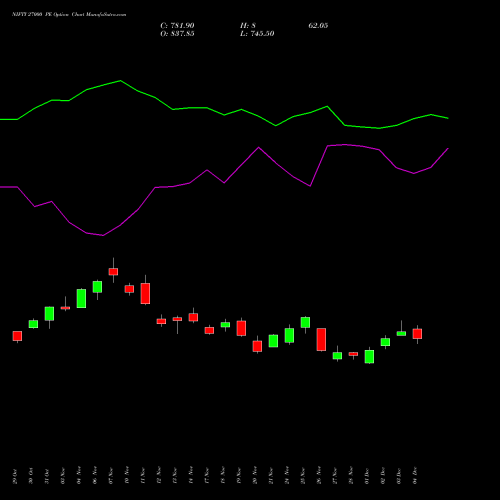Click the red candlestick for 10 Nov

tap(129, 289)
